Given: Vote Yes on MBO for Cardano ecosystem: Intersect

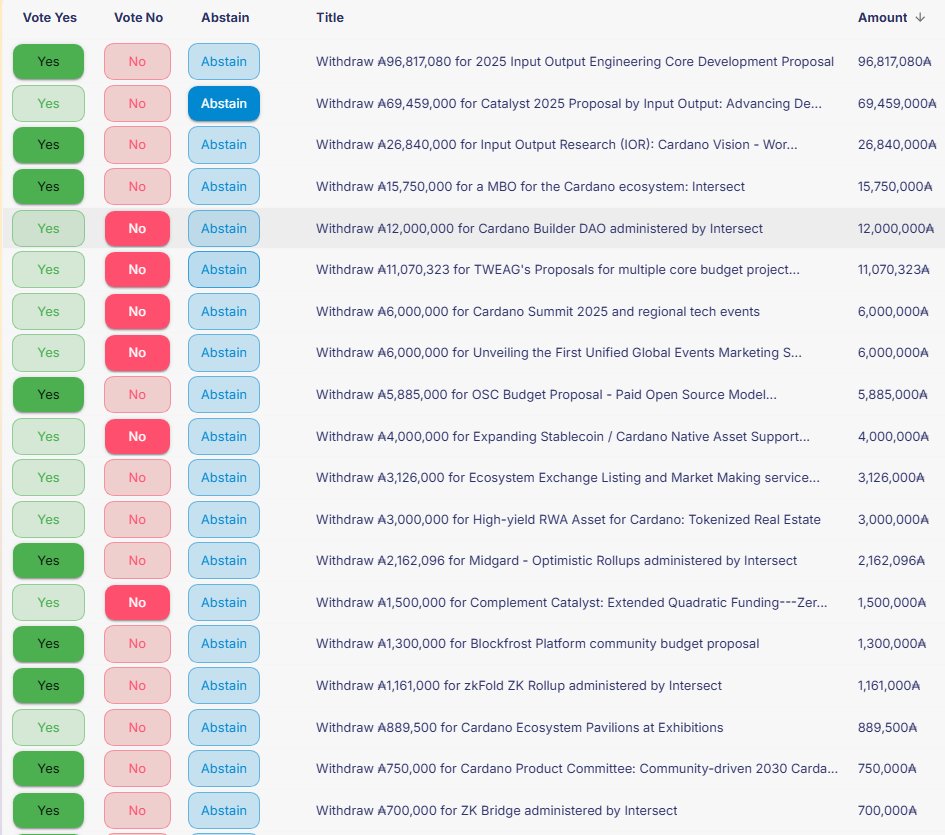Looking at the screenshot, I should pyautogui.click(x=48, y=187).
